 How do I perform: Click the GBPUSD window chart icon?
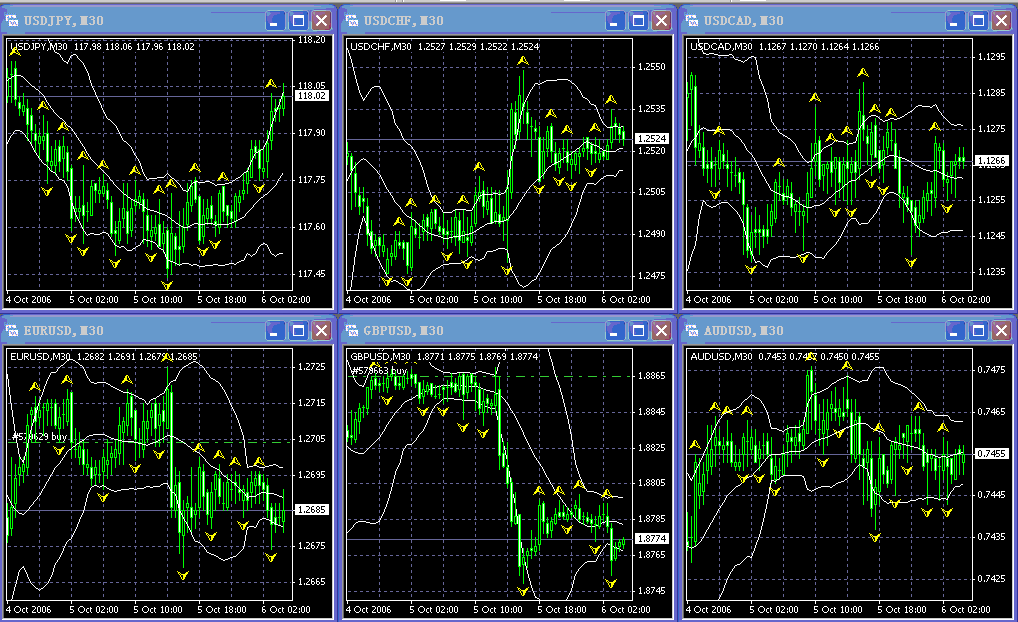coord(352,330)
